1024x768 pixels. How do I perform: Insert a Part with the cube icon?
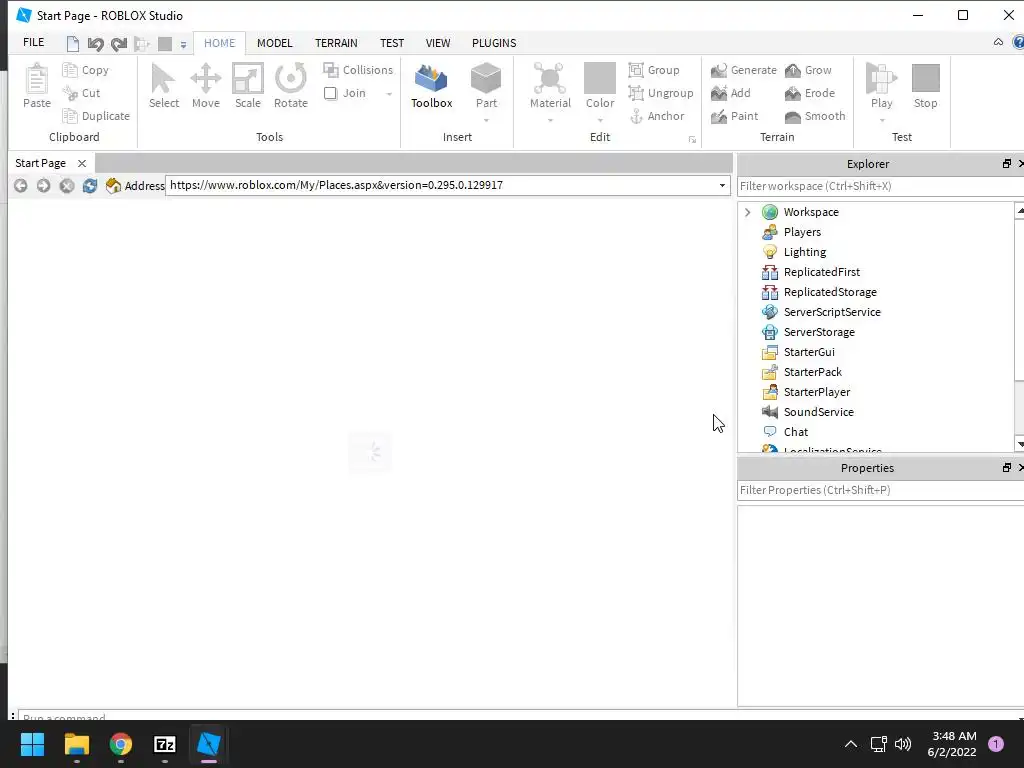point(486,79)
